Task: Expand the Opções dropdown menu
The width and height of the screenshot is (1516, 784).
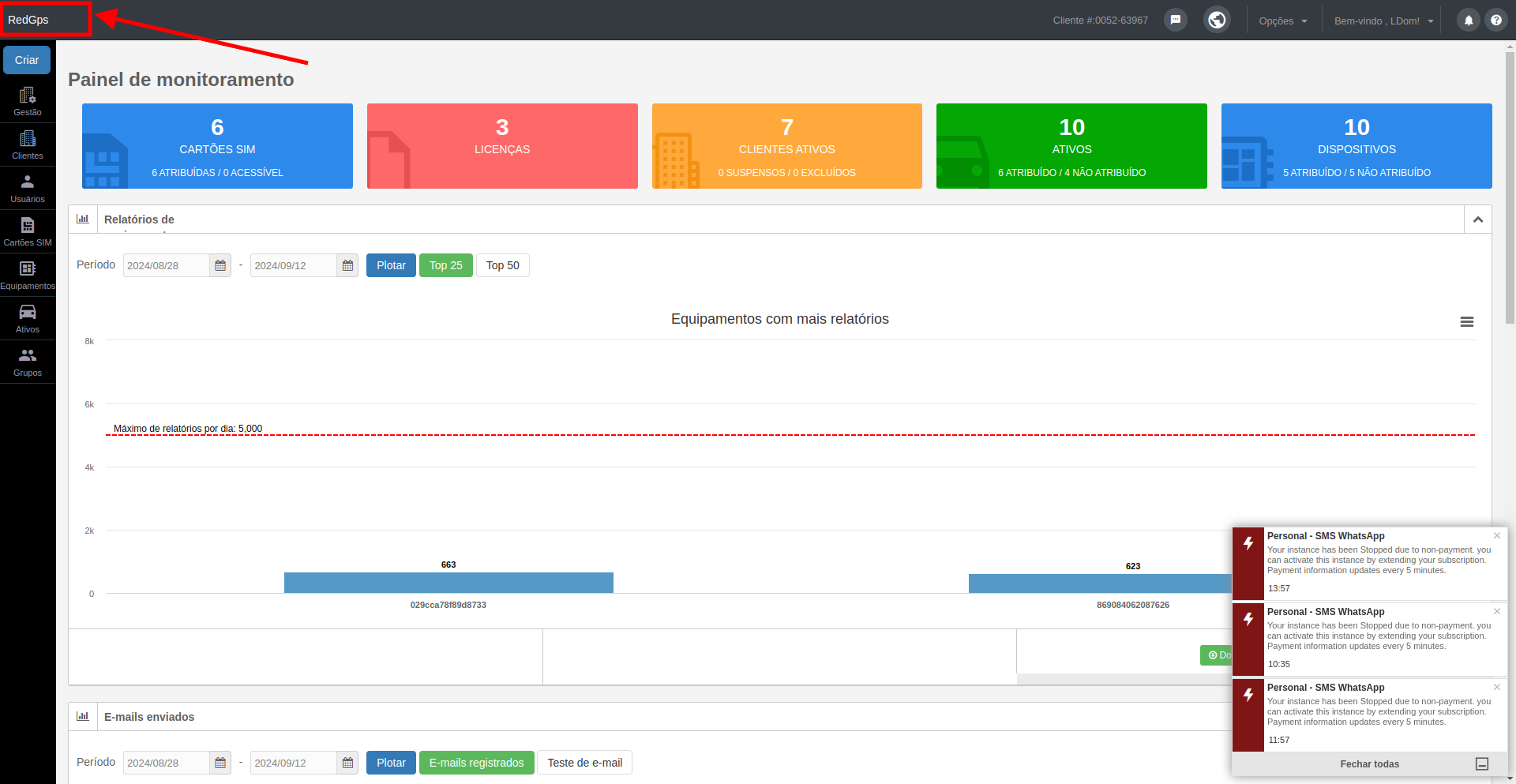Action: pos(1283,21)
